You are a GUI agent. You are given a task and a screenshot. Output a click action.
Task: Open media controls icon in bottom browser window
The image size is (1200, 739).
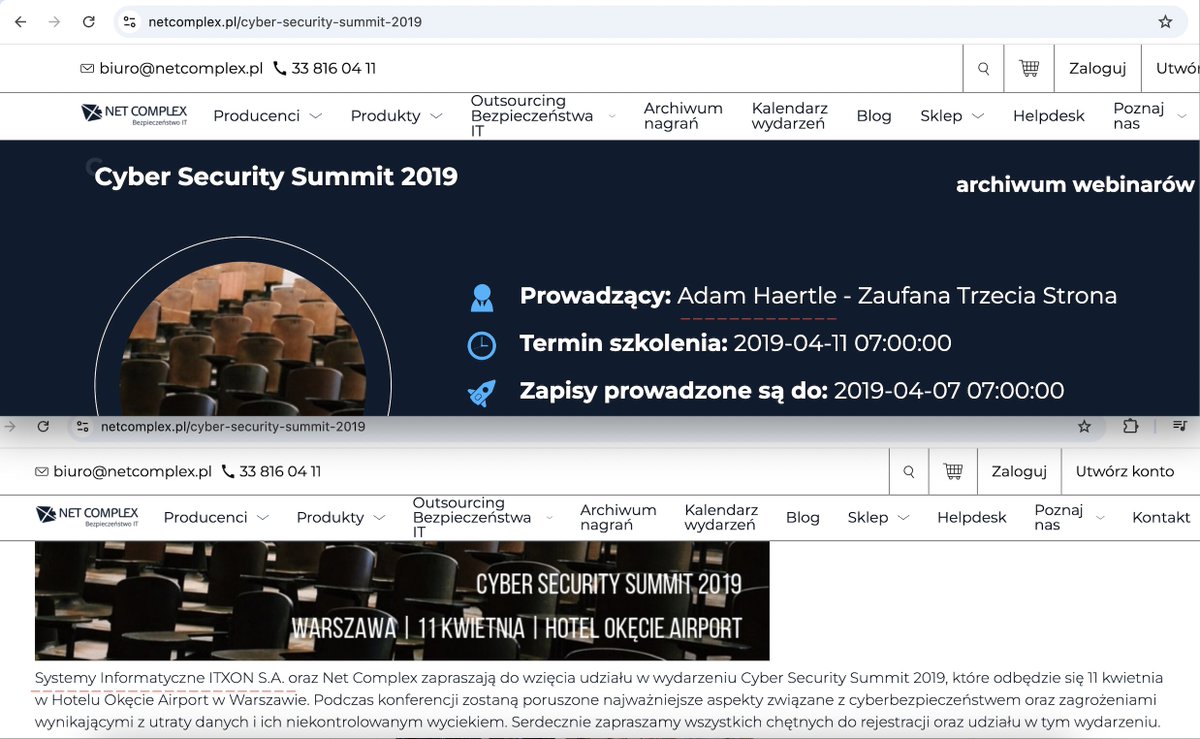(x=1178, y=427)
